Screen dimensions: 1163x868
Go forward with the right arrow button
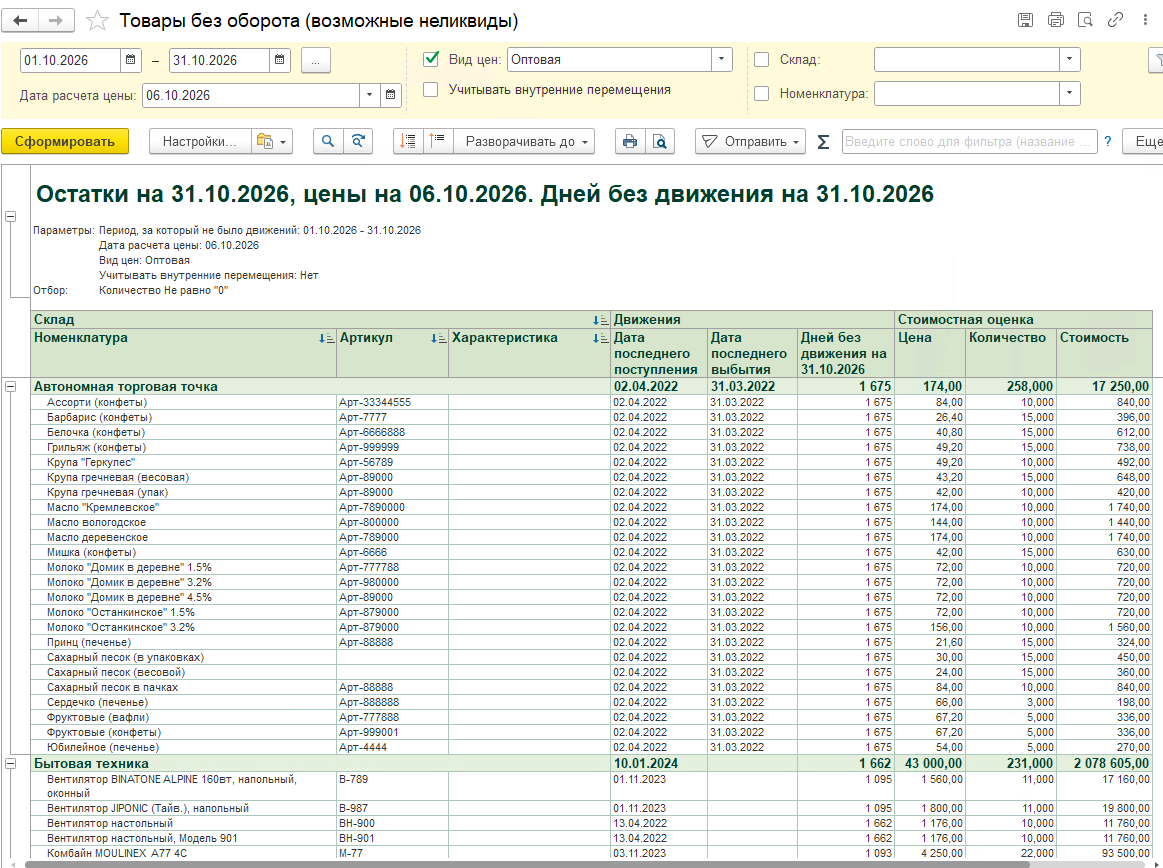tap(56, 21)
